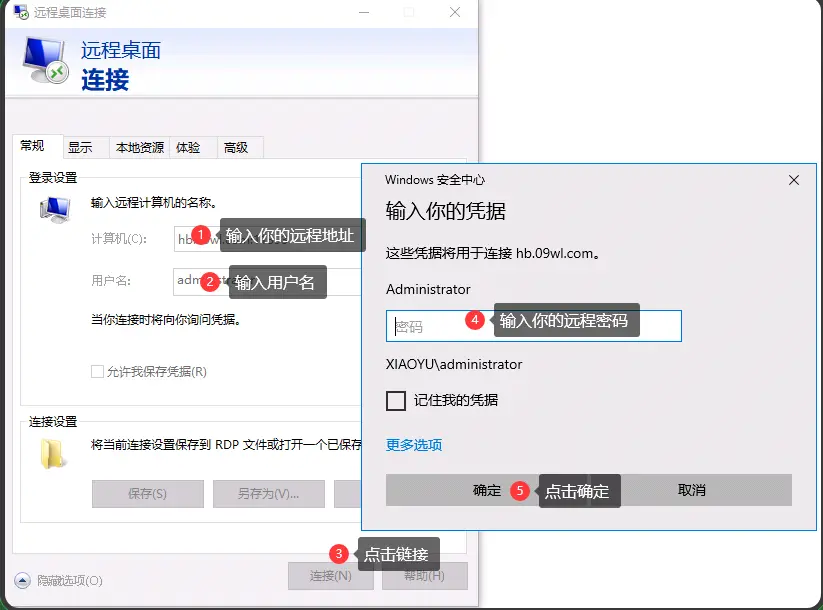Click the 输入你的凭据 heading

click(446, 211)
